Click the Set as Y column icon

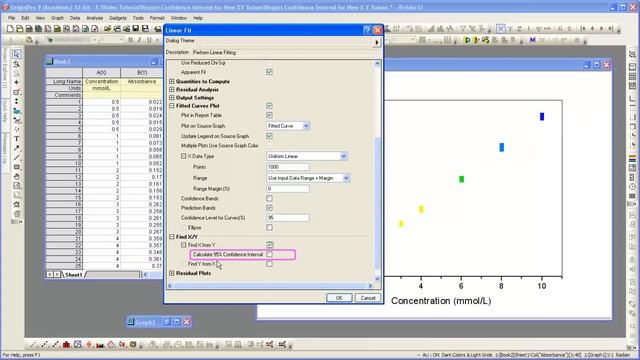tap(510, 29)
